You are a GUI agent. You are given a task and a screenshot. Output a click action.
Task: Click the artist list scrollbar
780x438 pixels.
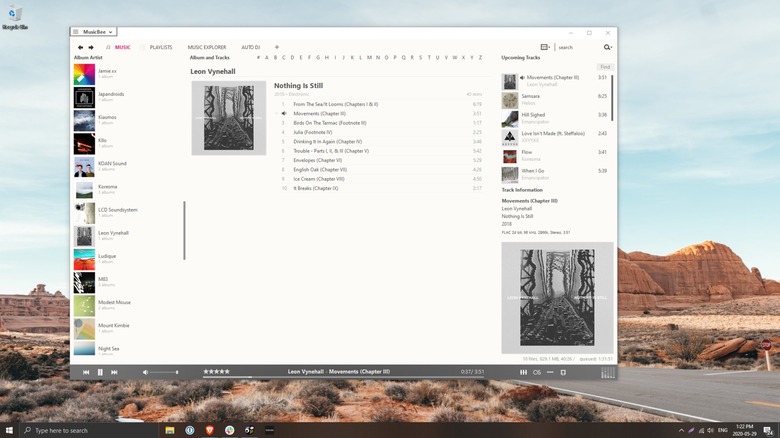(x=184, y=230)
